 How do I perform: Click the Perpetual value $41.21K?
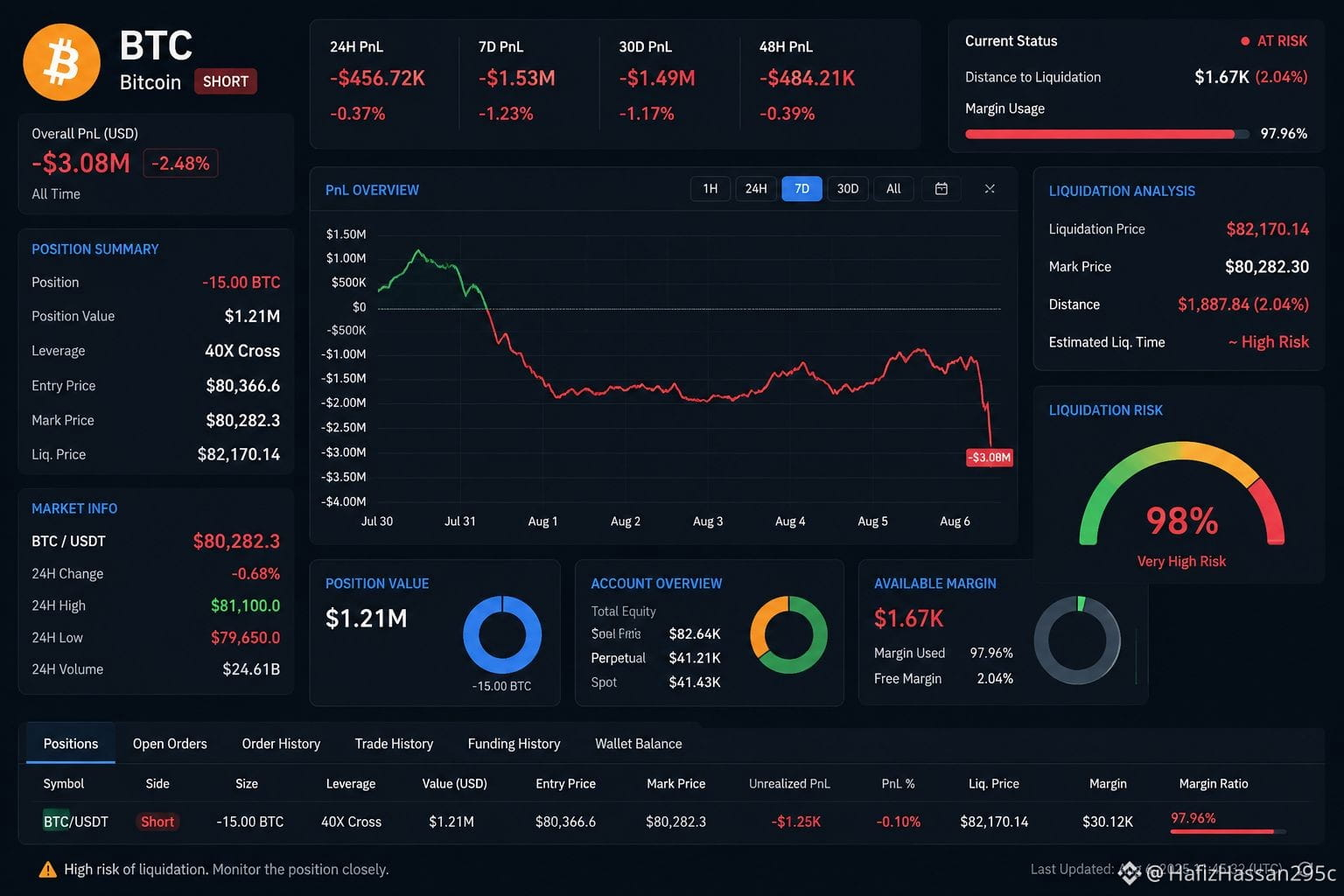695,658
